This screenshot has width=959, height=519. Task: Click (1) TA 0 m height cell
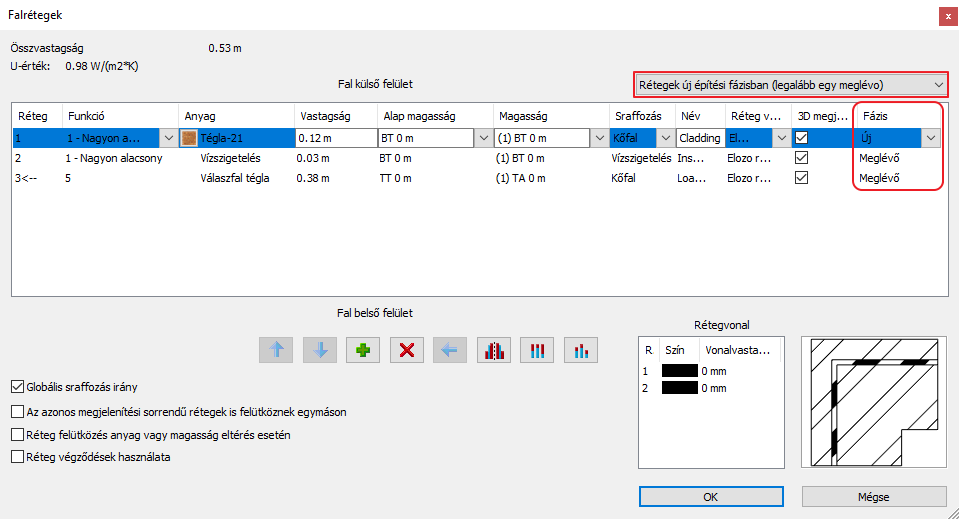click(x=520, y=178)
